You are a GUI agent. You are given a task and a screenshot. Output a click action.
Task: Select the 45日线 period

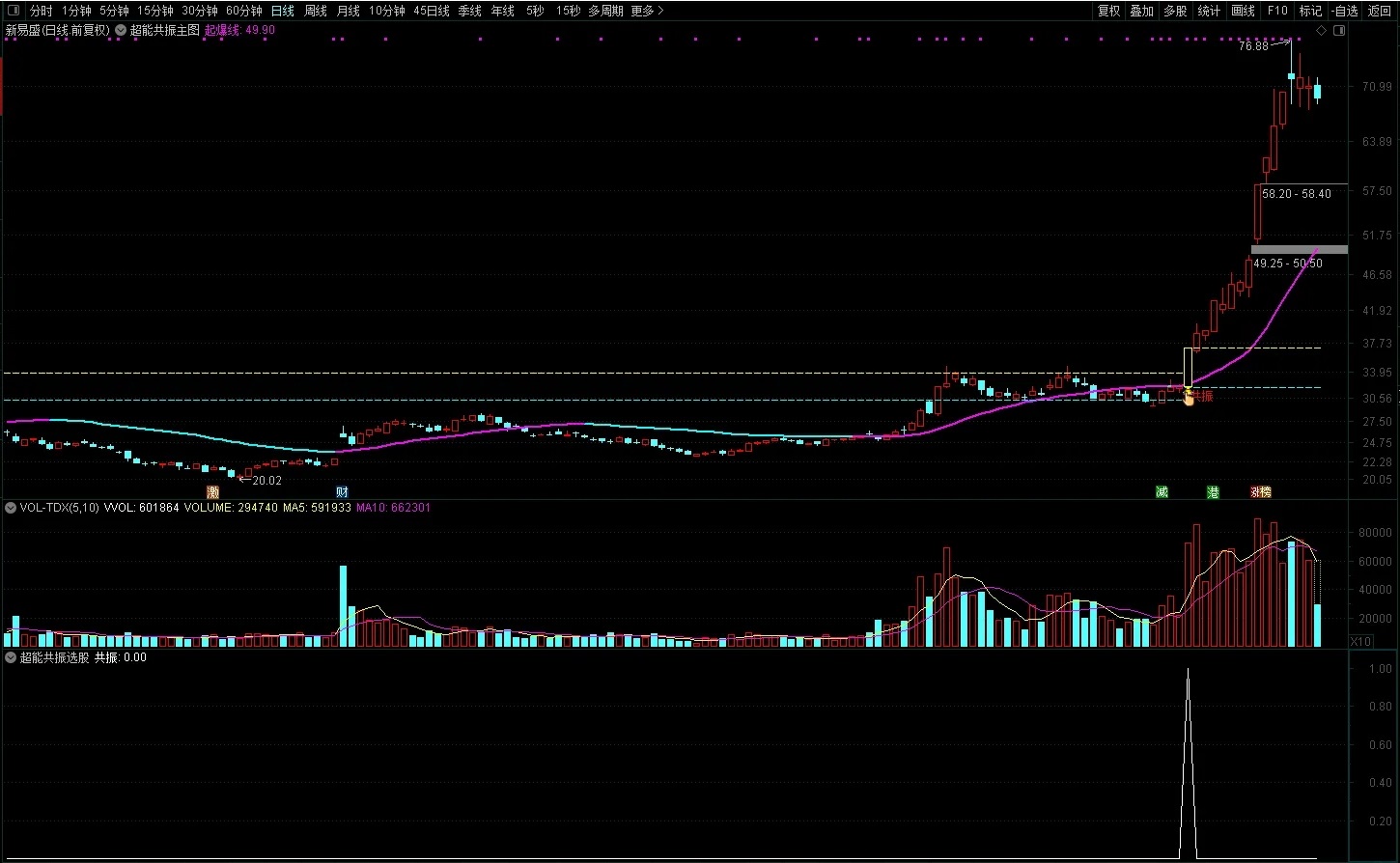432,11
